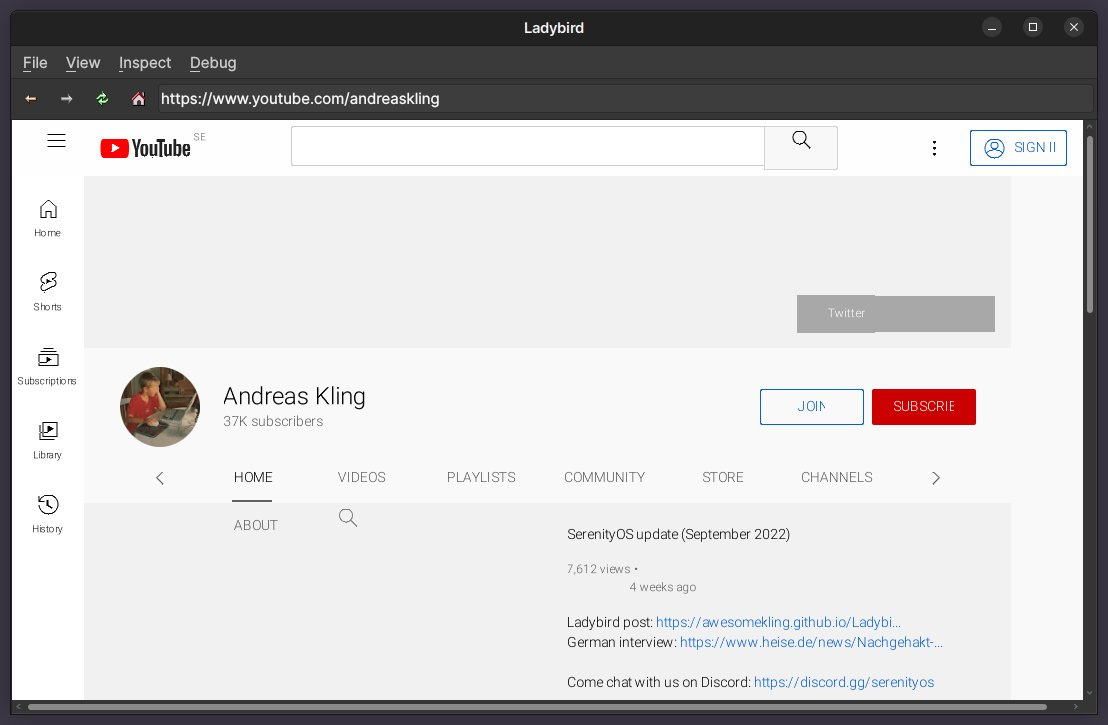Screen dimensions: 1108x725
Task: Click the red SUBSCRIBE button
Action: 924,407
